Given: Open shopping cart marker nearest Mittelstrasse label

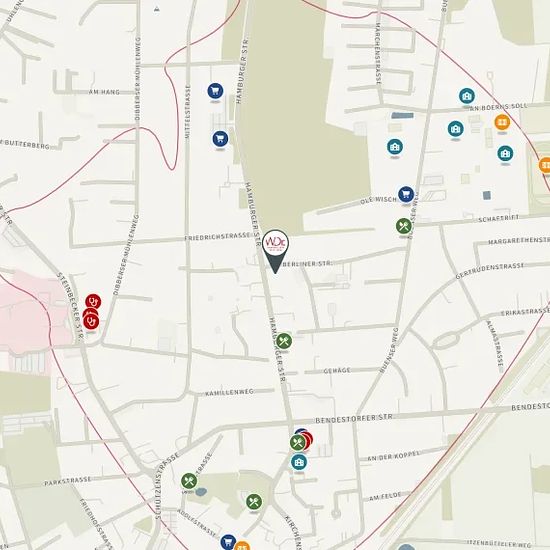Looking at the screenshot, I should 220,139.
